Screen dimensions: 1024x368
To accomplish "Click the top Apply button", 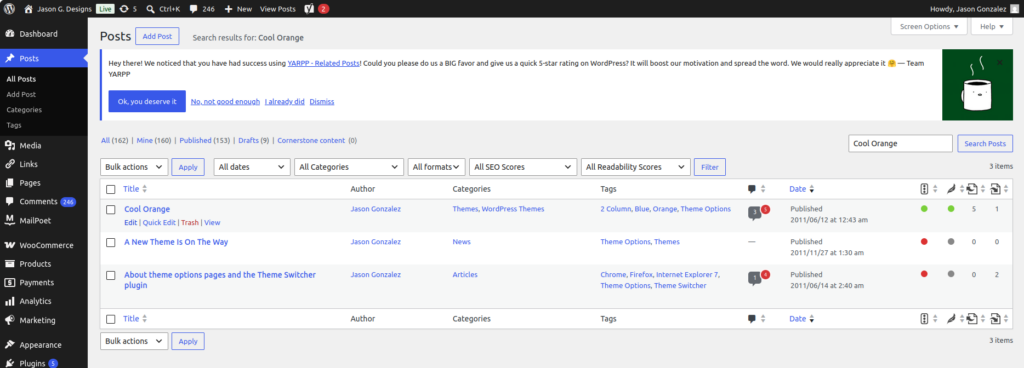I will click(188, 167).
